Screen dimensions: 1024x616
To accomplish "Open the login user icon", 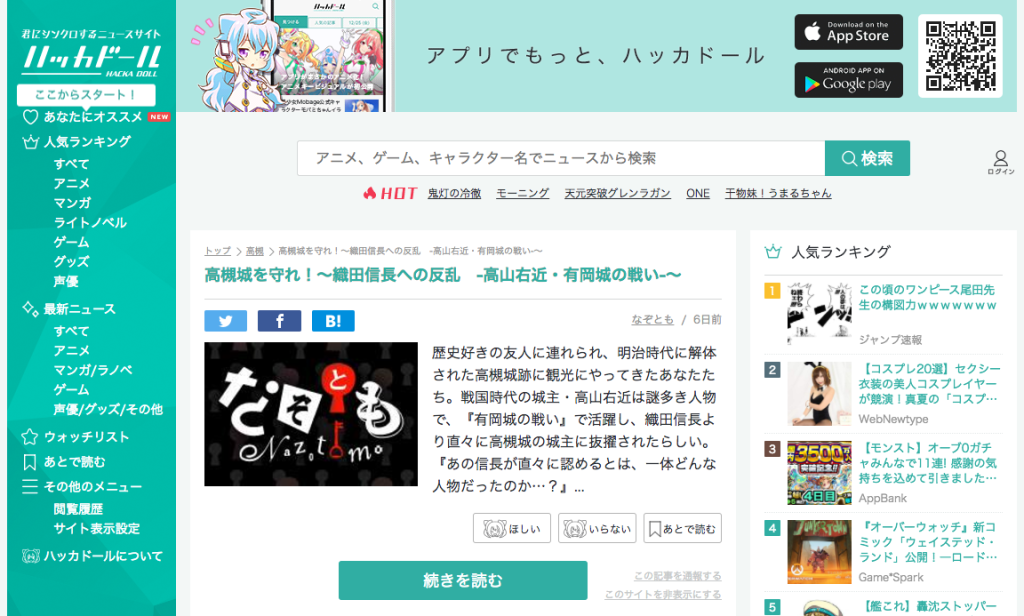I will [x=1000, y=162].
